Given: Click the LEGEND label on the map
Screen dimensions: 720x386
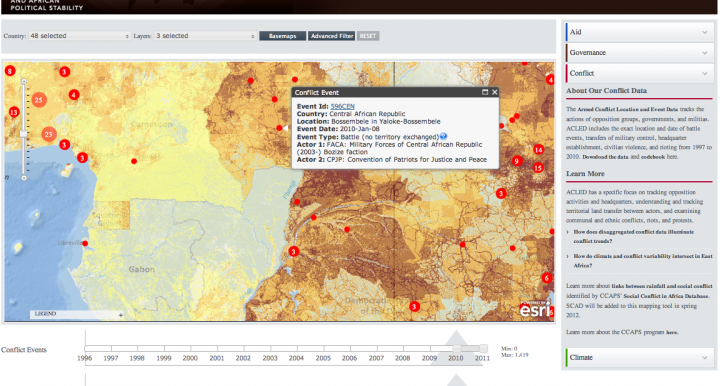Looking at the screenshot, I should point(45,314).
